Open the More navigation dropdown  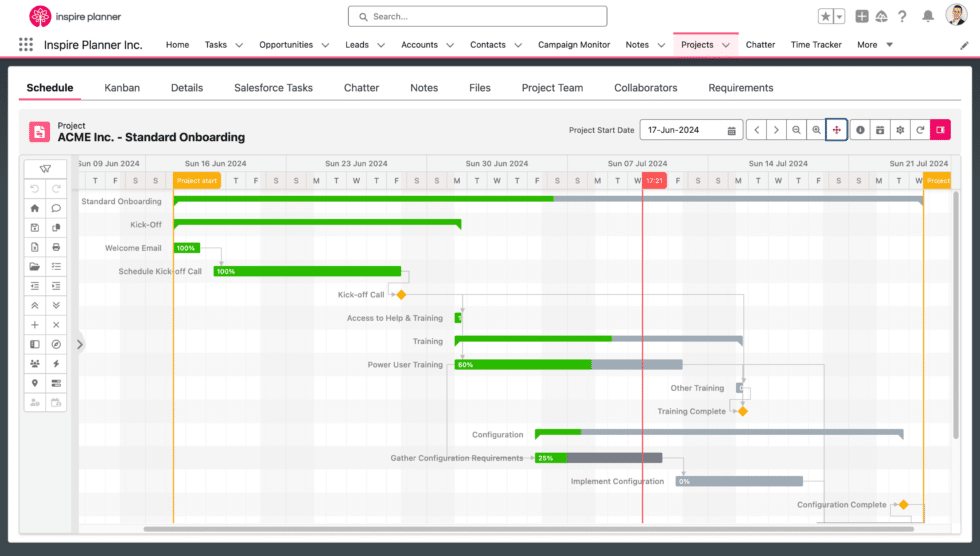tap(874, 45)
